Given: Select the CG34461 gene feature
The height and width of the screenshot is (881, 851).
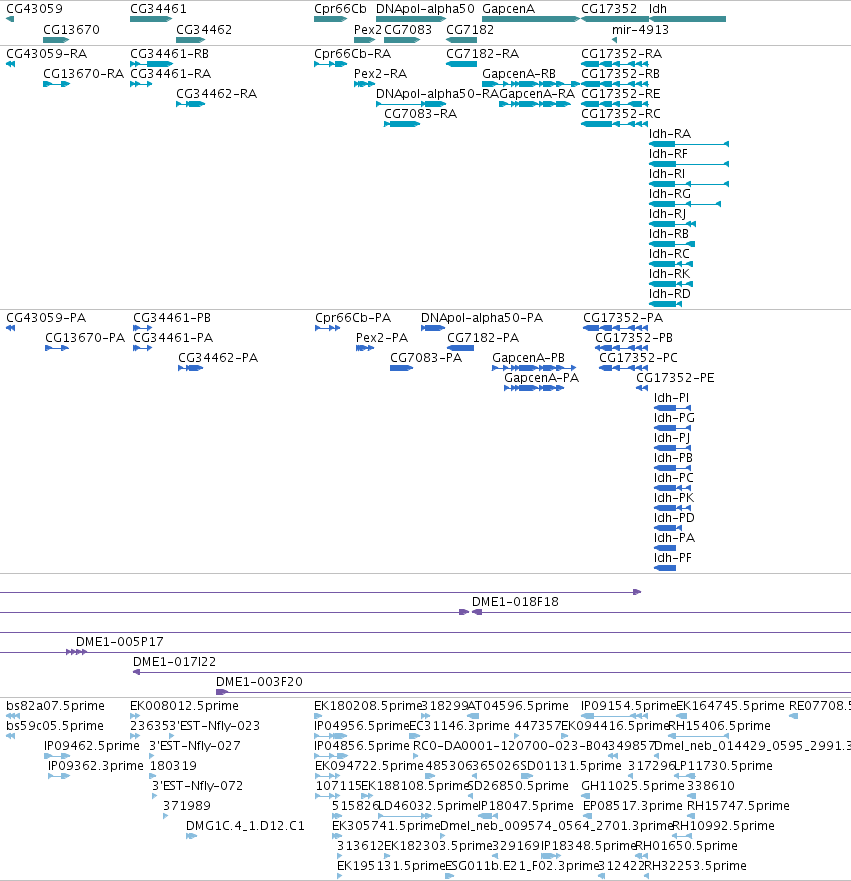Looking at the screenshot, I should pyautogui.click(x=151, y=19).
